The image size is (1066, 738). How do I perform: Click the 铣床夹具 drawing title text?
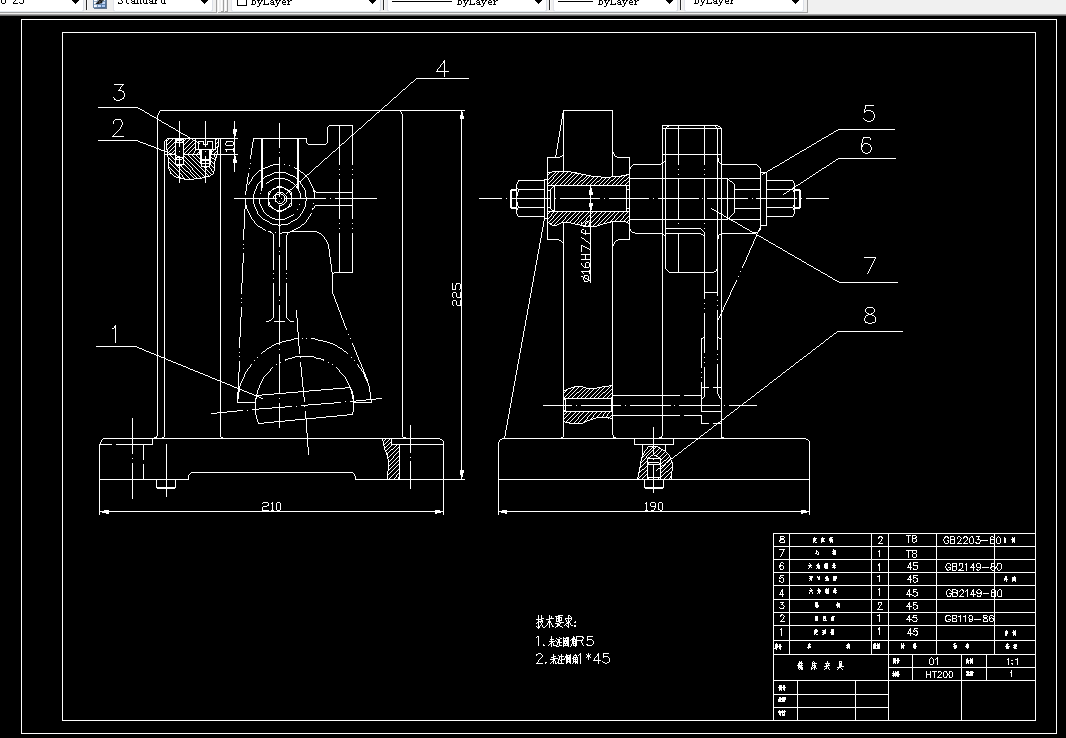coord(821,666)
